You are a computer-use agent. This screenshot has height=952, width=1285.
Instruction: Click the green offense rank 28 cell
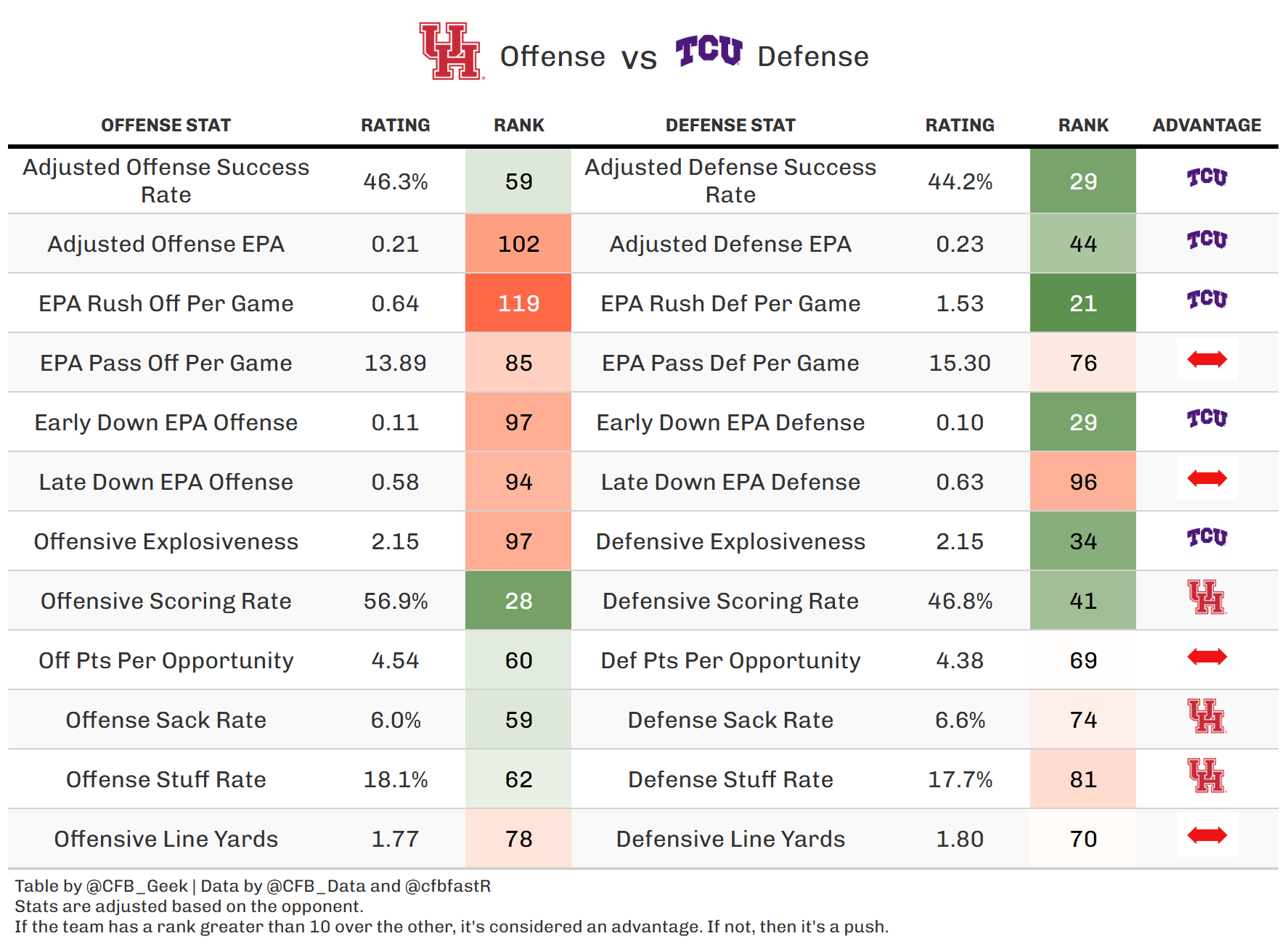click(518, 601)
